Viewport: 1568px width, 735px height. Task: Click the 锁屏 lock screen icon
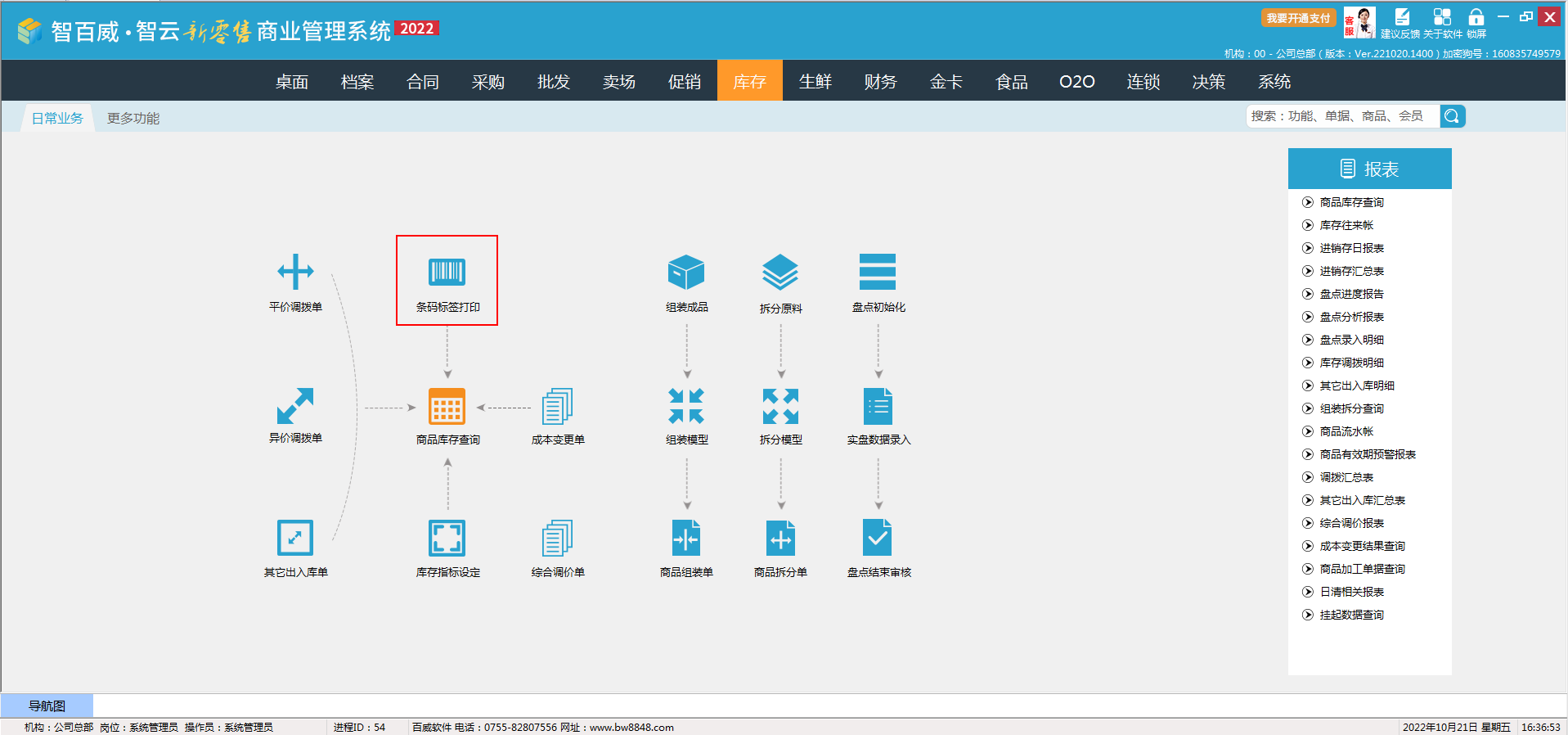(x=1476, y=18)
